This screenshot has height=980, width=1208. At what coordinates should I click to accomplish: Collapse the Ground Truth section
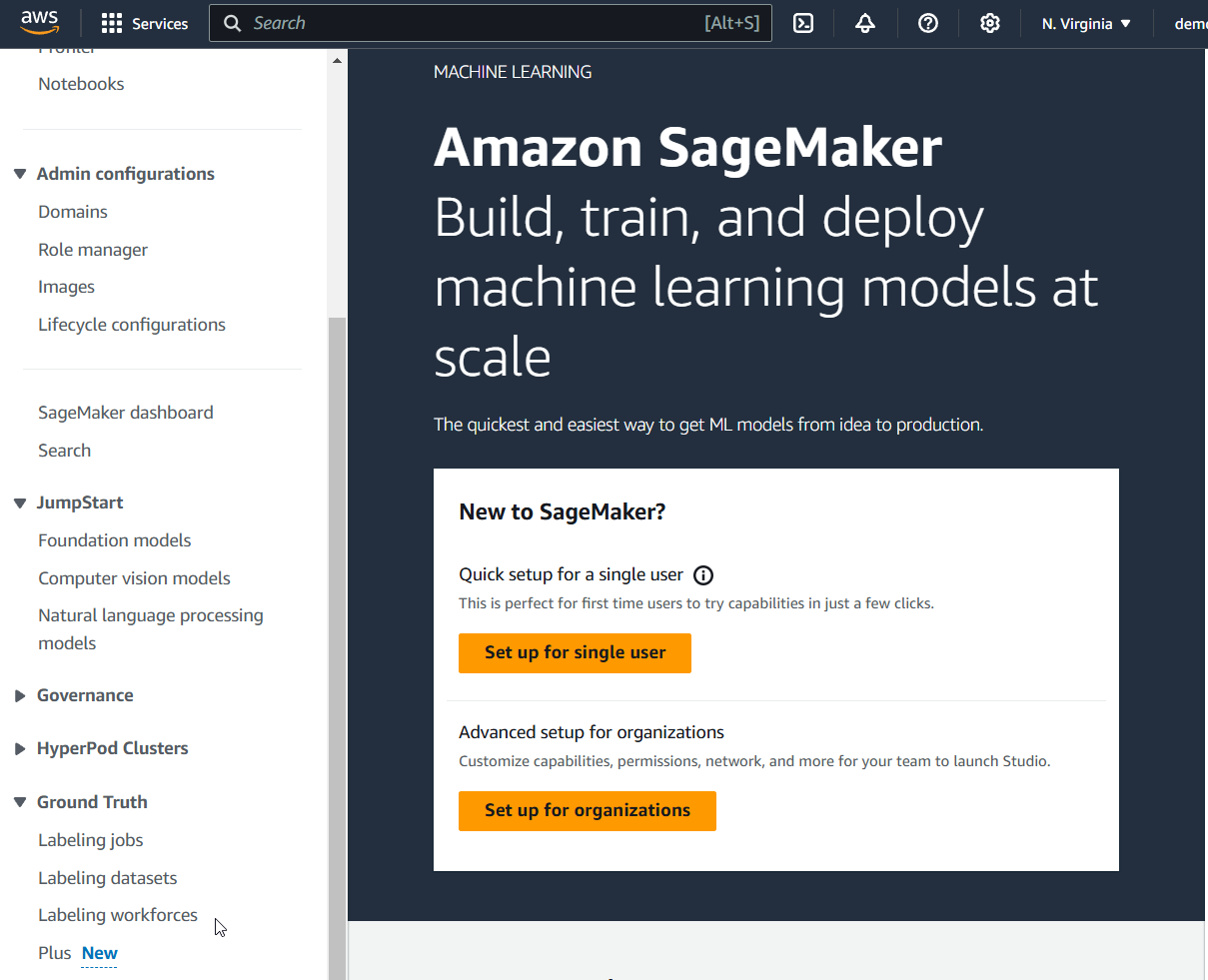point(20,802)
